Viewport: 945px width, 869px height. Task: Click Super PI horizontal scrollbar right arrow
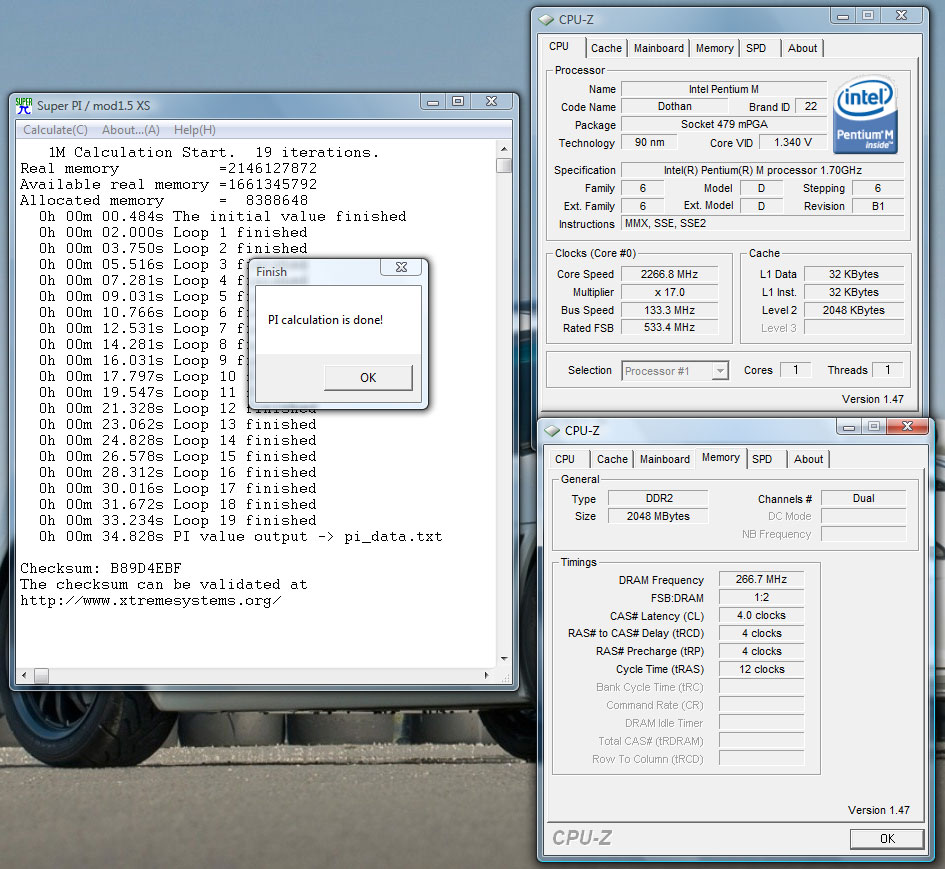[x=487, y=676]
